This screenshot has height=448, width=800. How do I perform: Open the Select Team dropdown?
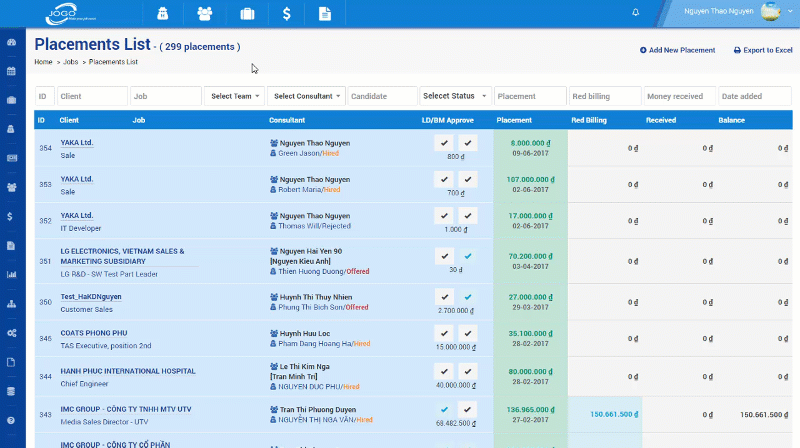pyautogui.click(x=234, y=96)
